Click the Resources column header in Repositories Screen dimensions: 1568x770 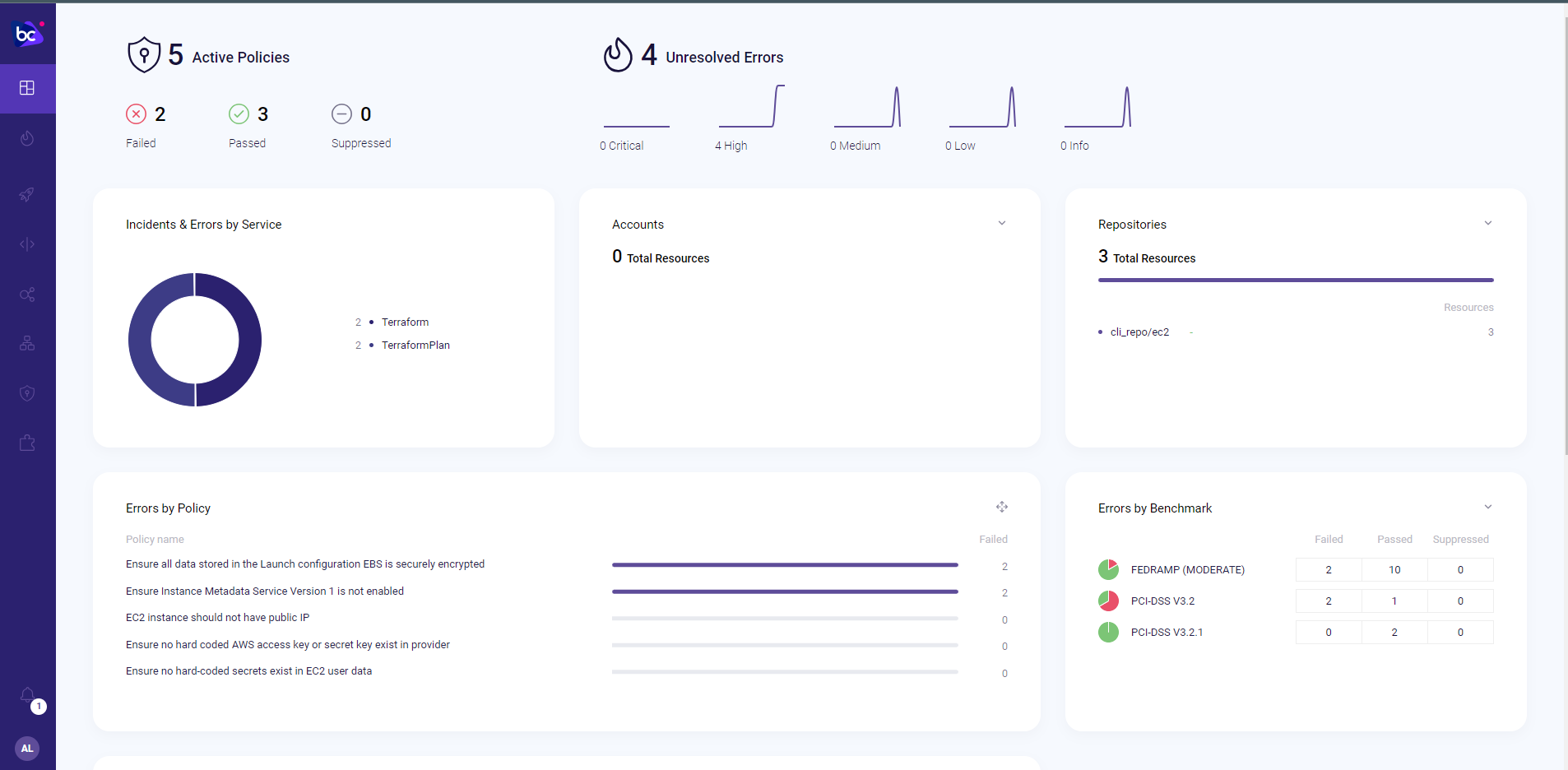[1468, 308]
